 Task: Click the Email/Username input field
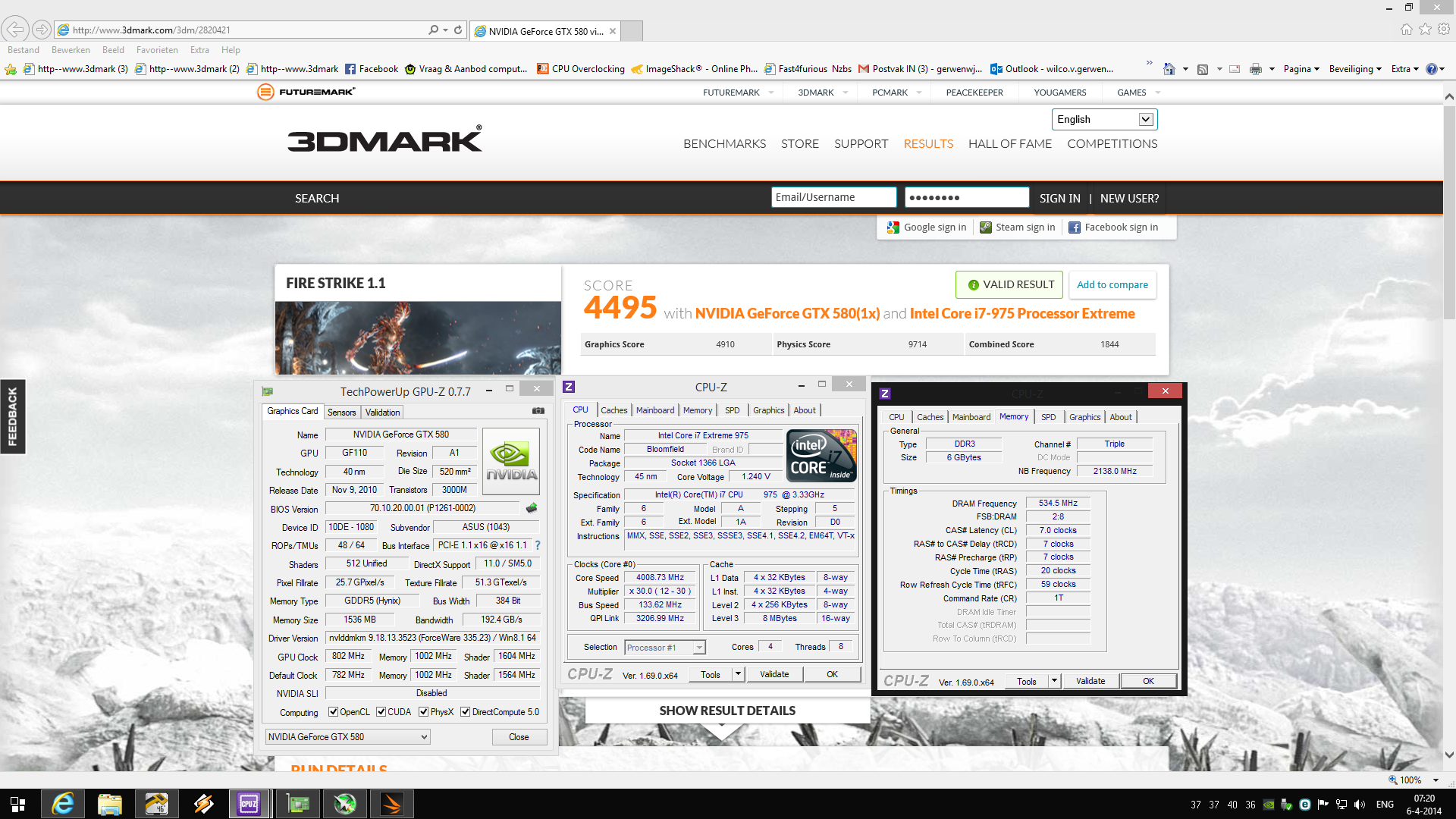click(x=833, y=197)
